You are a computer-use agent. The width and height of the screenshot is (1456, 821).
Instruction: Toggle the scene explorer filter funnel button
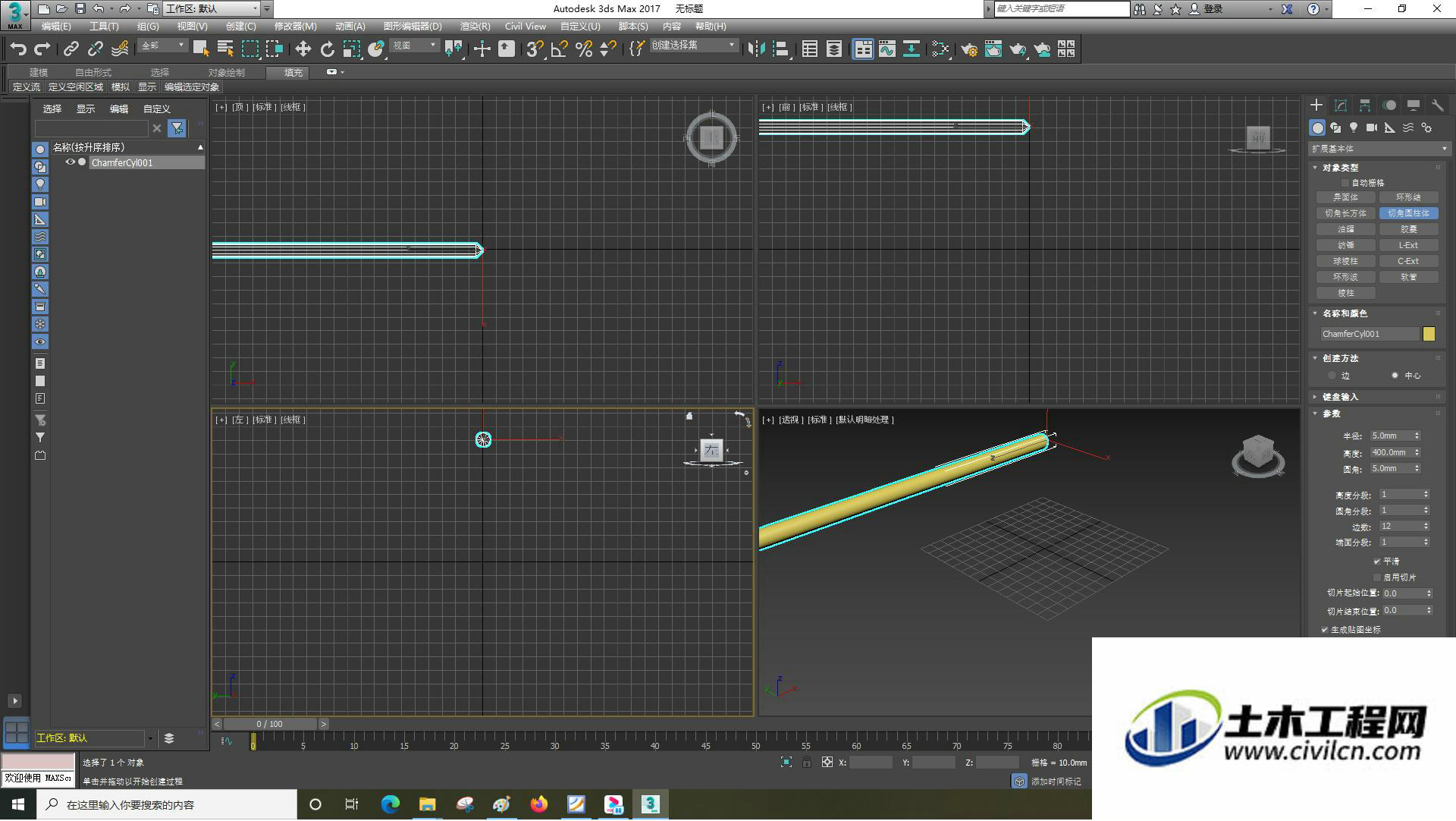[177, 128]
